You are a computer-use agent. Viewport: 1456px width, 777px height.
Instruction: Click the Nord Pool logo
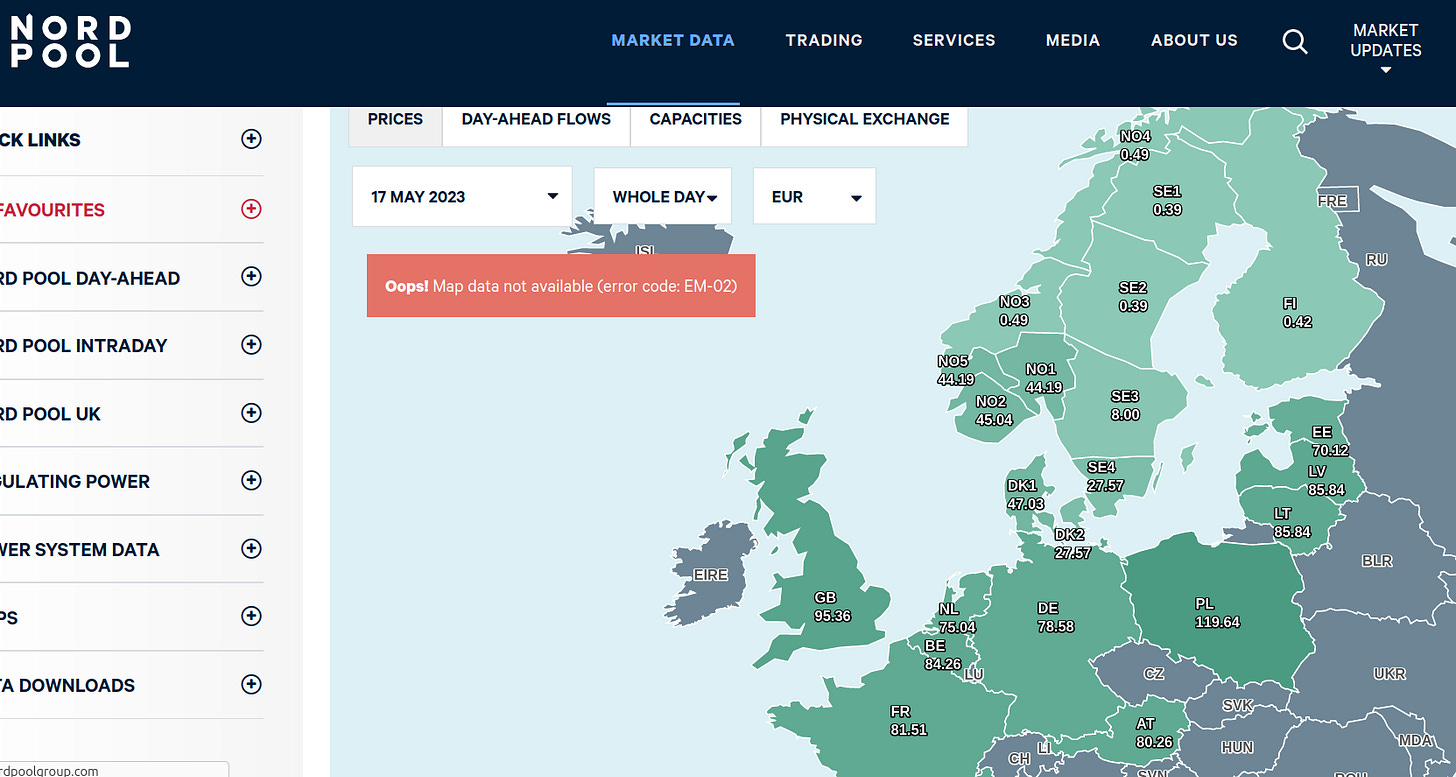tap(69, 41)
